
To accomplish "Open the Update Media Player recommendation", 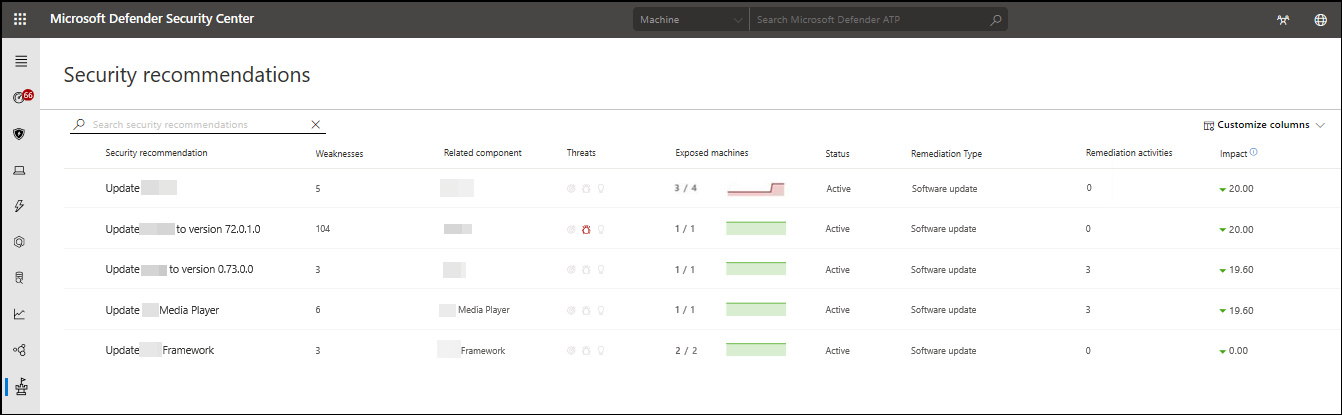I will click(x=162, y=310).
